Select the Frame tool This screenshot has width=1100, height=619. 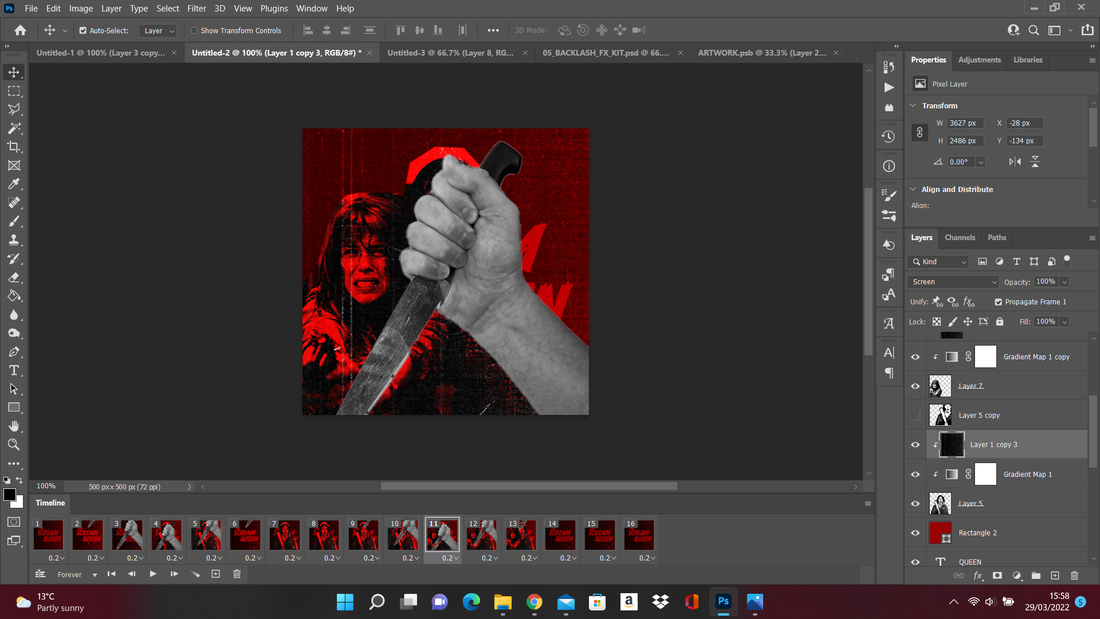tap(14, 166)
